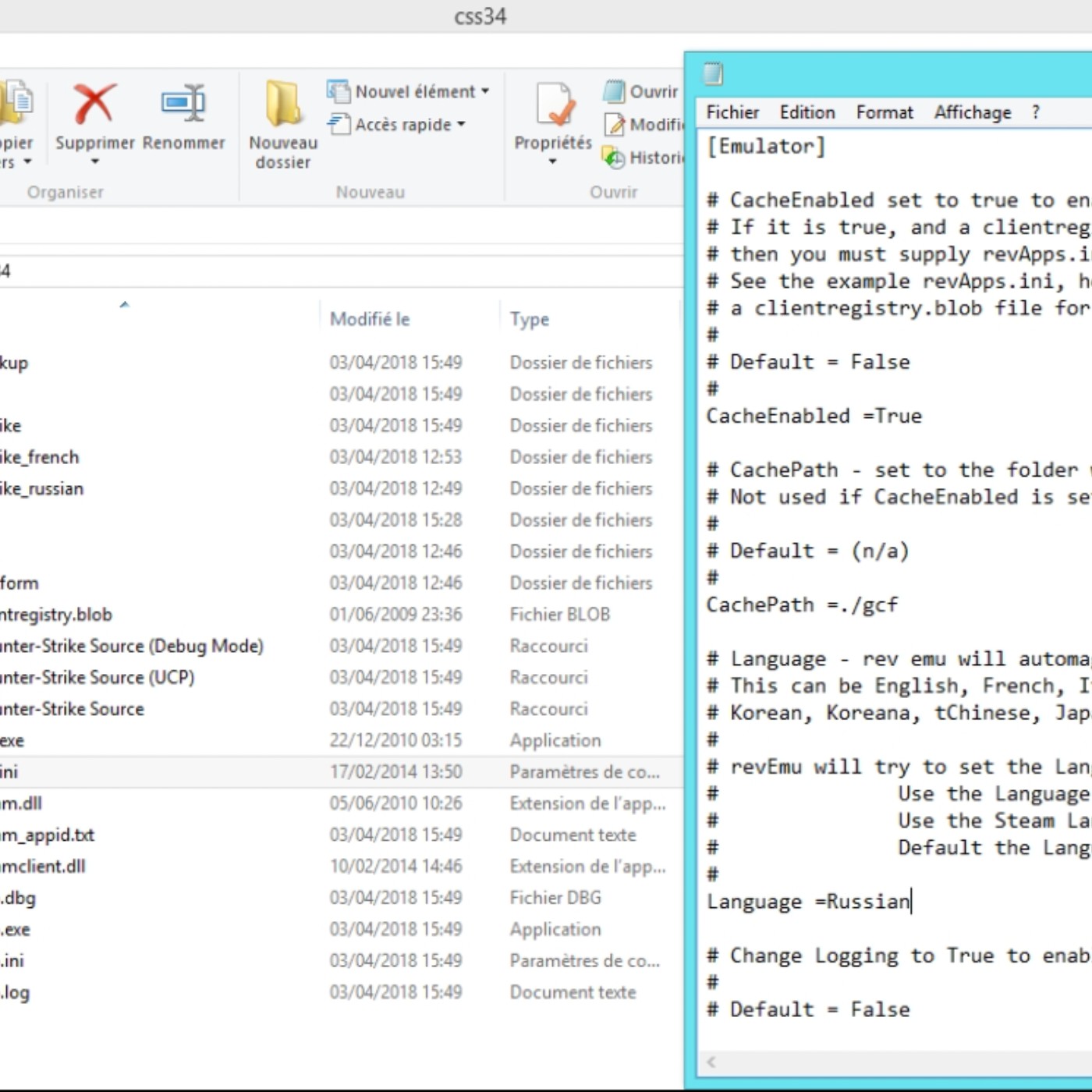Image resolution: width=1092 pixels, height=1092 pixels.
Task: Click the Accès rapide icon
Action: (339, 124)
